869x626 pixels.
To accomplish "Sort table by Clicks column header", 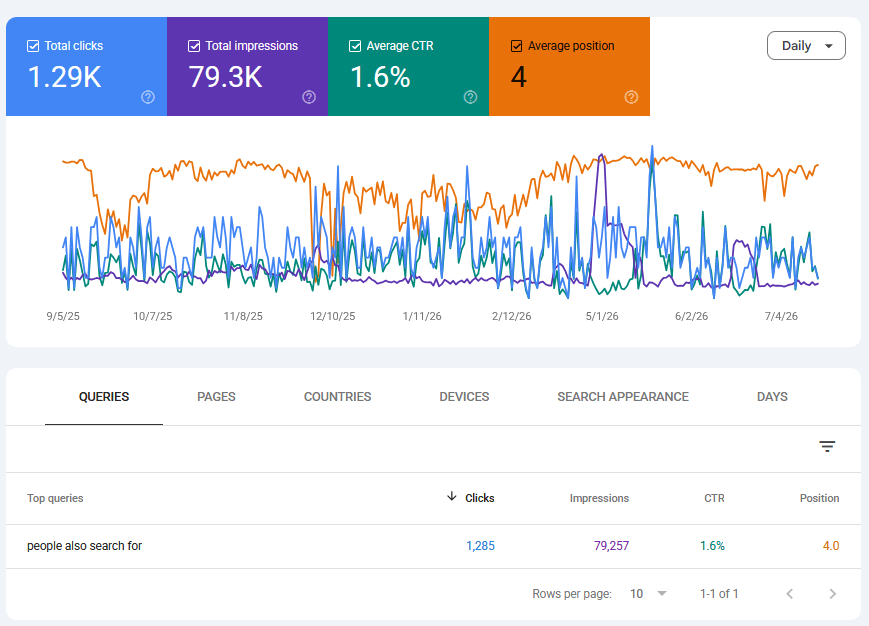I will pos(479,498).
